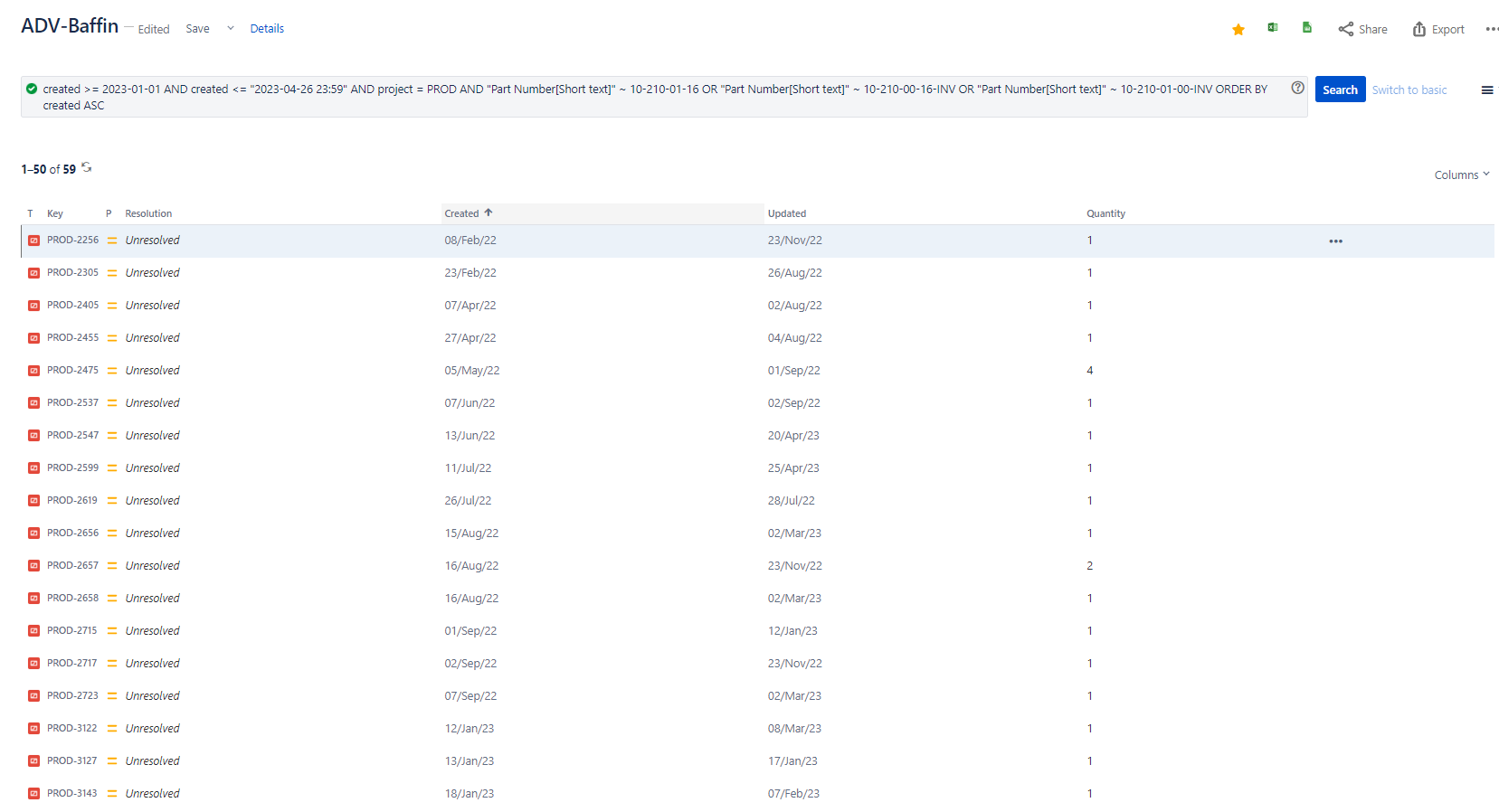Click priority icon for PROD-2455
Image resolution: width=1499 pixels, height=812 pixels.
point(112,338)
